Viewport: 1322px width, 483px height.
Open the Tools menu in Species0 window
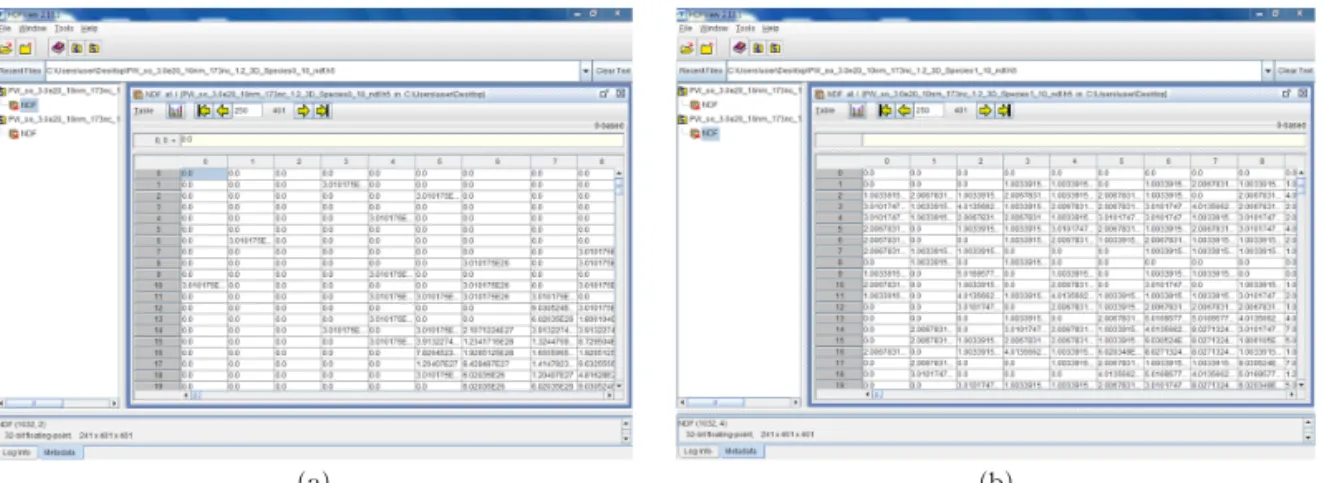click(65, 30)
